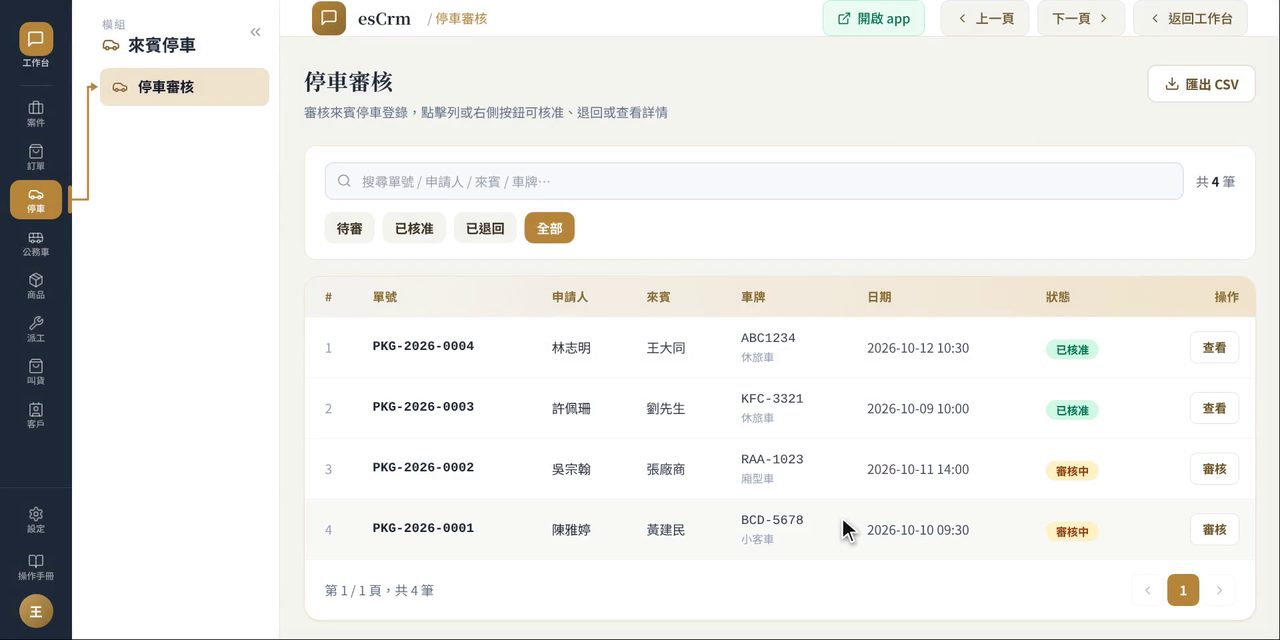The height and width of the screenshot is (640, 1280).
Task: Open the 訂單 orders sidebar icon
Action: click(36, 157)
